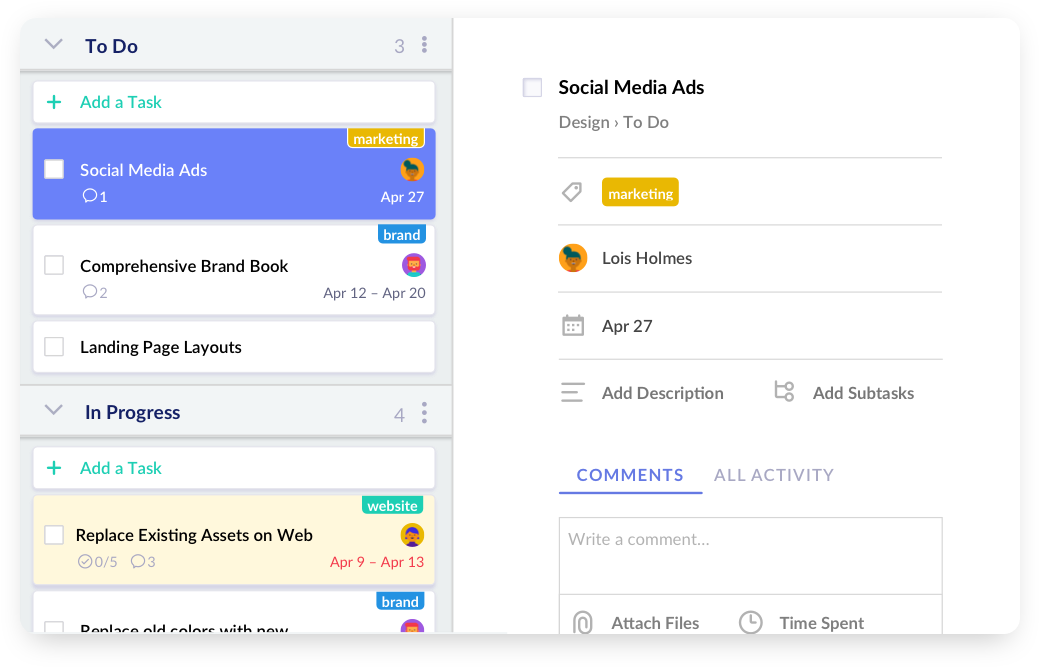Collapse the In Progress section chevron
This screenshot has width=1040, height=668.
pyautogui.click(x=54, y=411)
